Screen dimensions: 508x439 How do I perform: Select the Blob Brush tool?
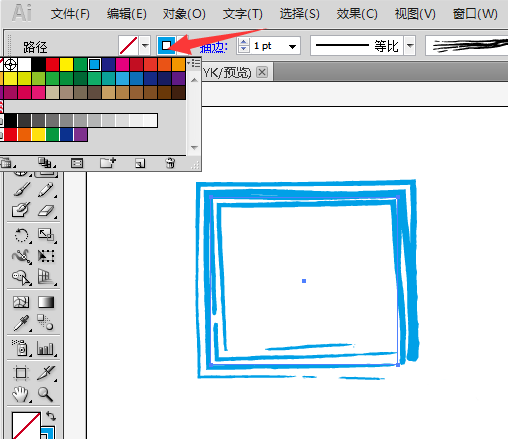pyautogui.click(x=21, y=210)
